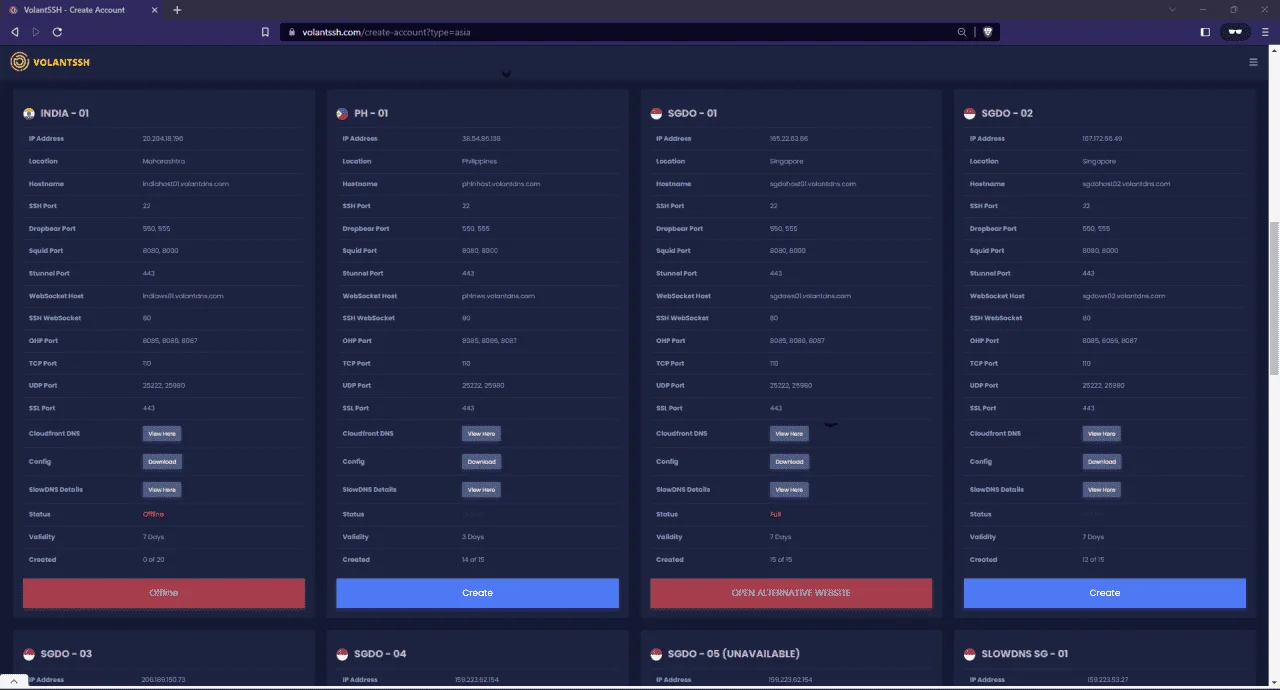Open the Brave browser main menu
Image resolution: width=1280 pixels, height=690 pixels.
tap(1265, 32)
